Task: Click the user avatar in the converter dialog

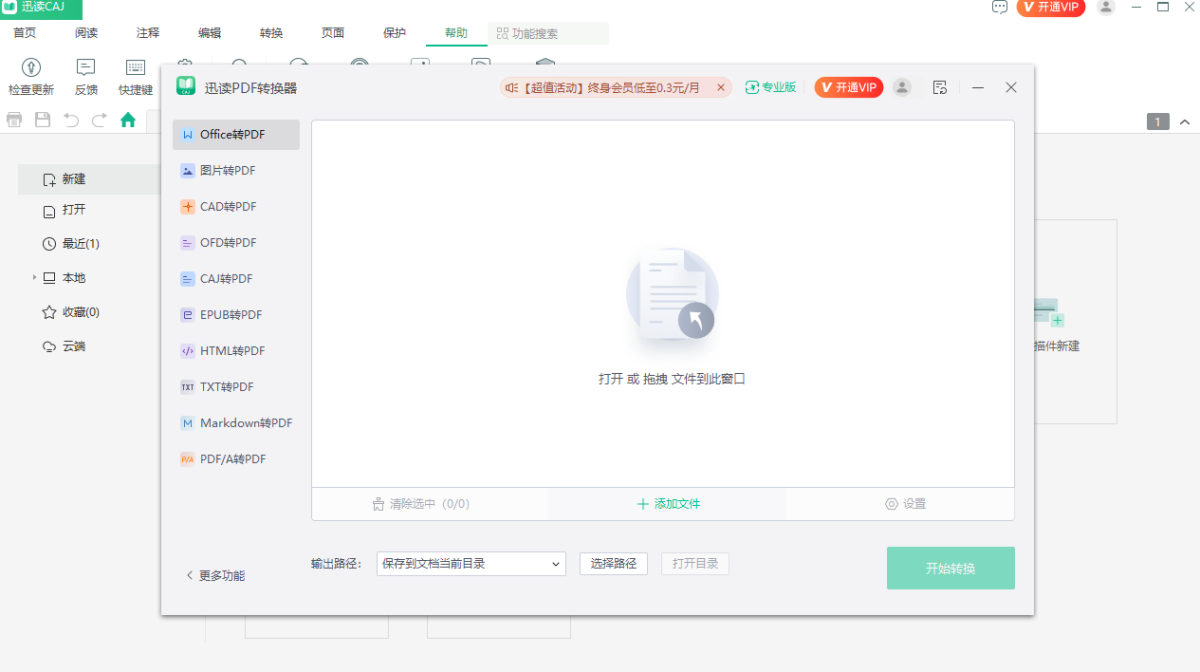Action: tap(902, 87)
